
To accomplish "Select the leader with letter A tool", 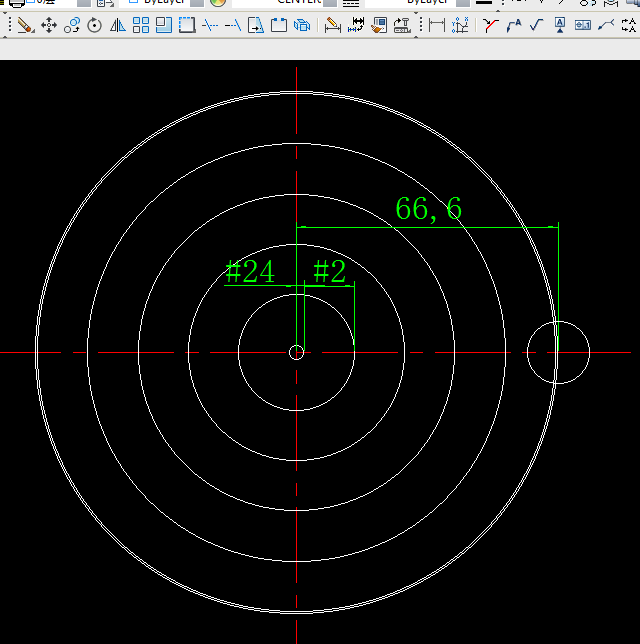I will (513, 25).
